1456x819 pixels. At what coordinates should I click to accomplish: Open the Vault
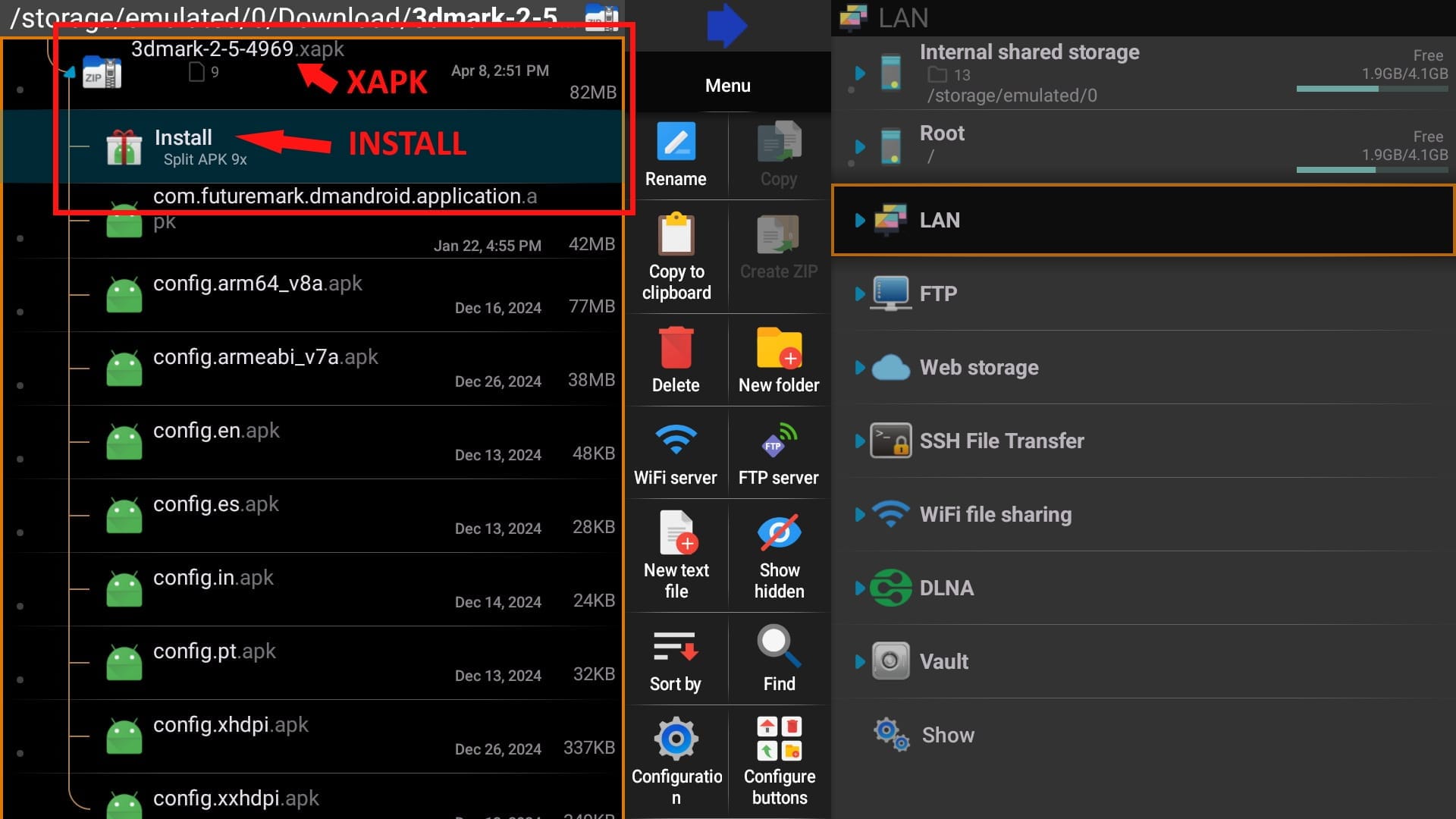coord(943,661)
